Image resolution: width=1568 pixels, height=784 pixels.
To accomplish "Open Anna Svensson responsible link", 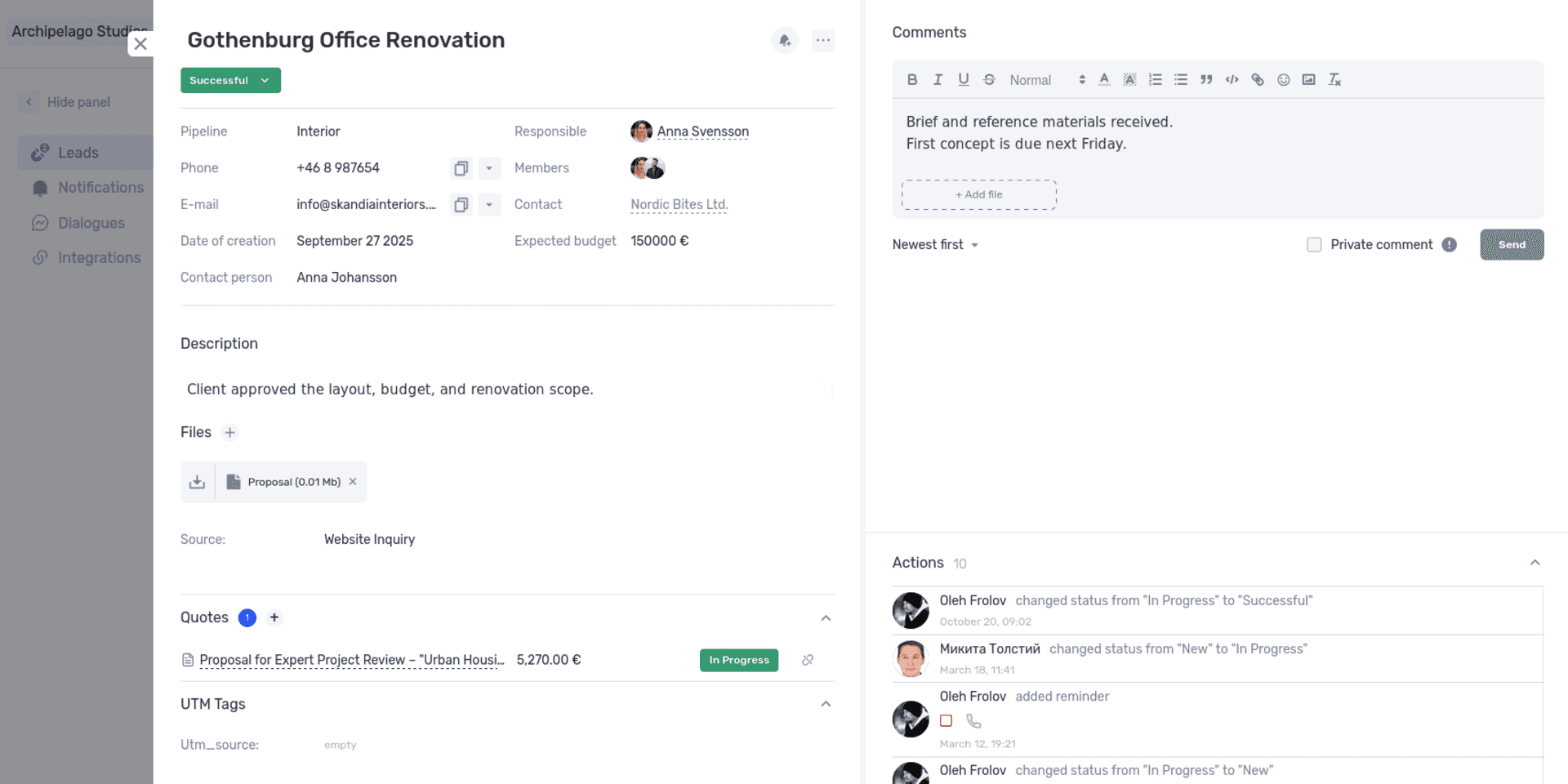I will point(702,131).
